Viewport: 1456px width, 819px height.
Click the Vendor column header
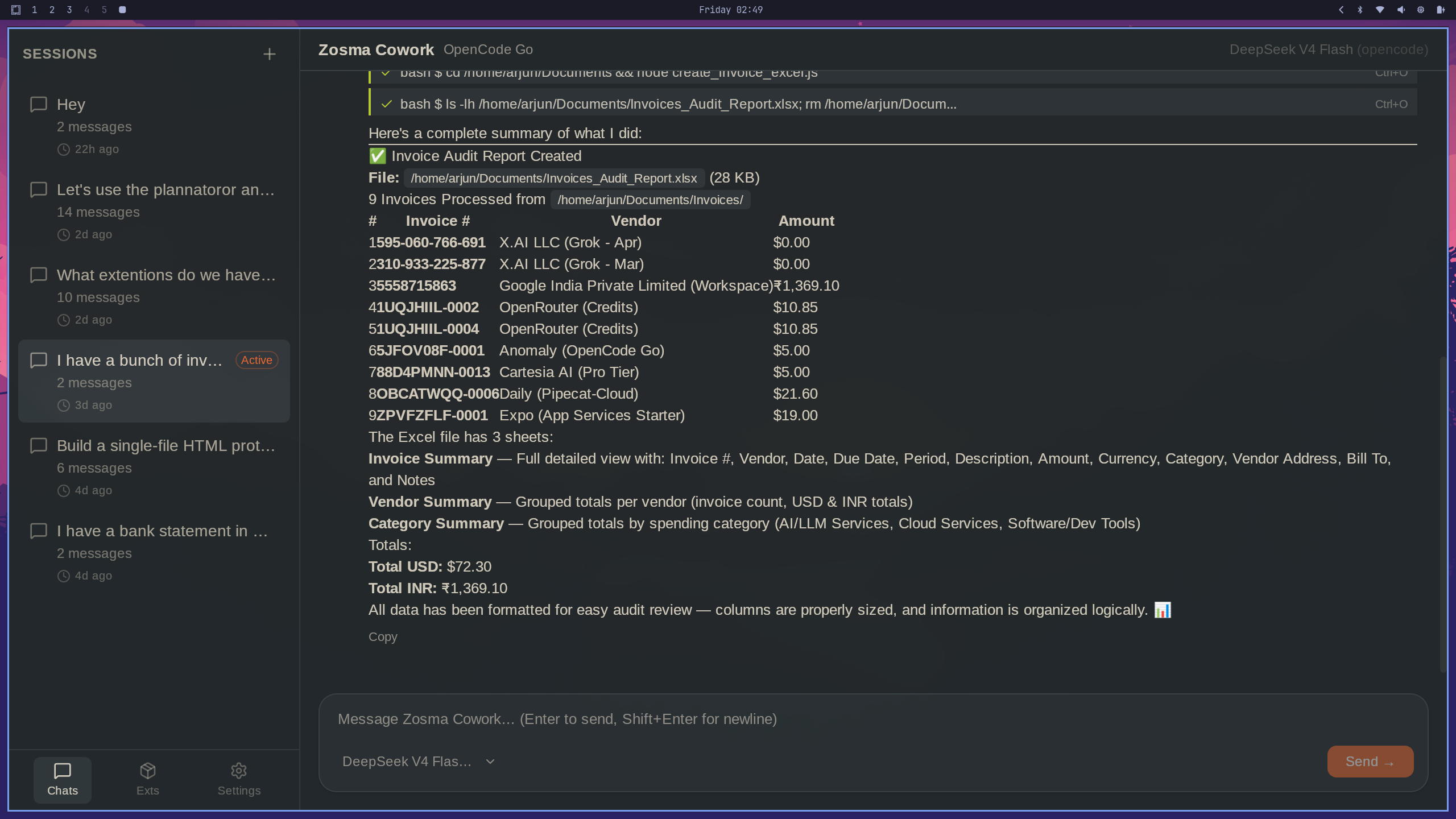(636, 221)
